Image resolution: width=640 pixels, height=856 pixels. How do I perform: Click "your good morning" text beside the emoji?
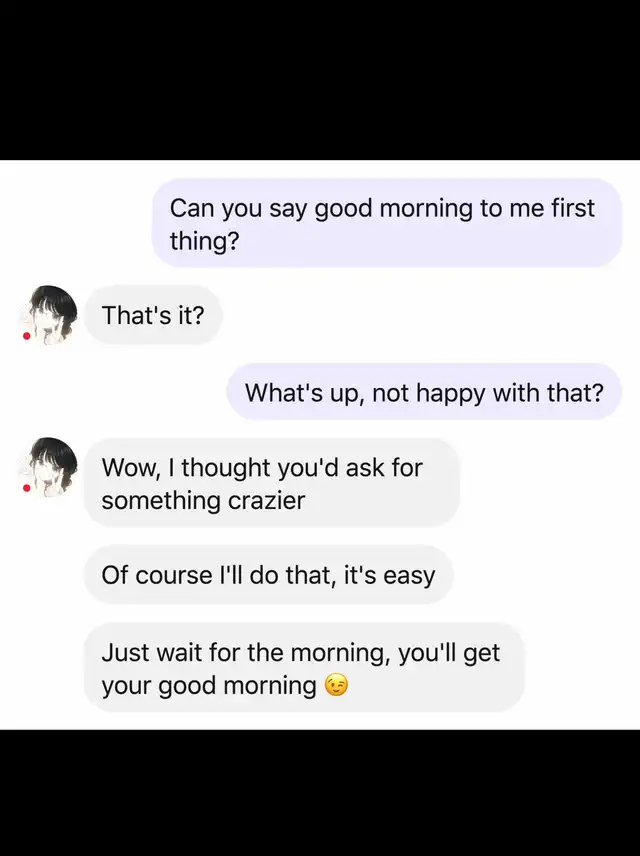(209, 686)
